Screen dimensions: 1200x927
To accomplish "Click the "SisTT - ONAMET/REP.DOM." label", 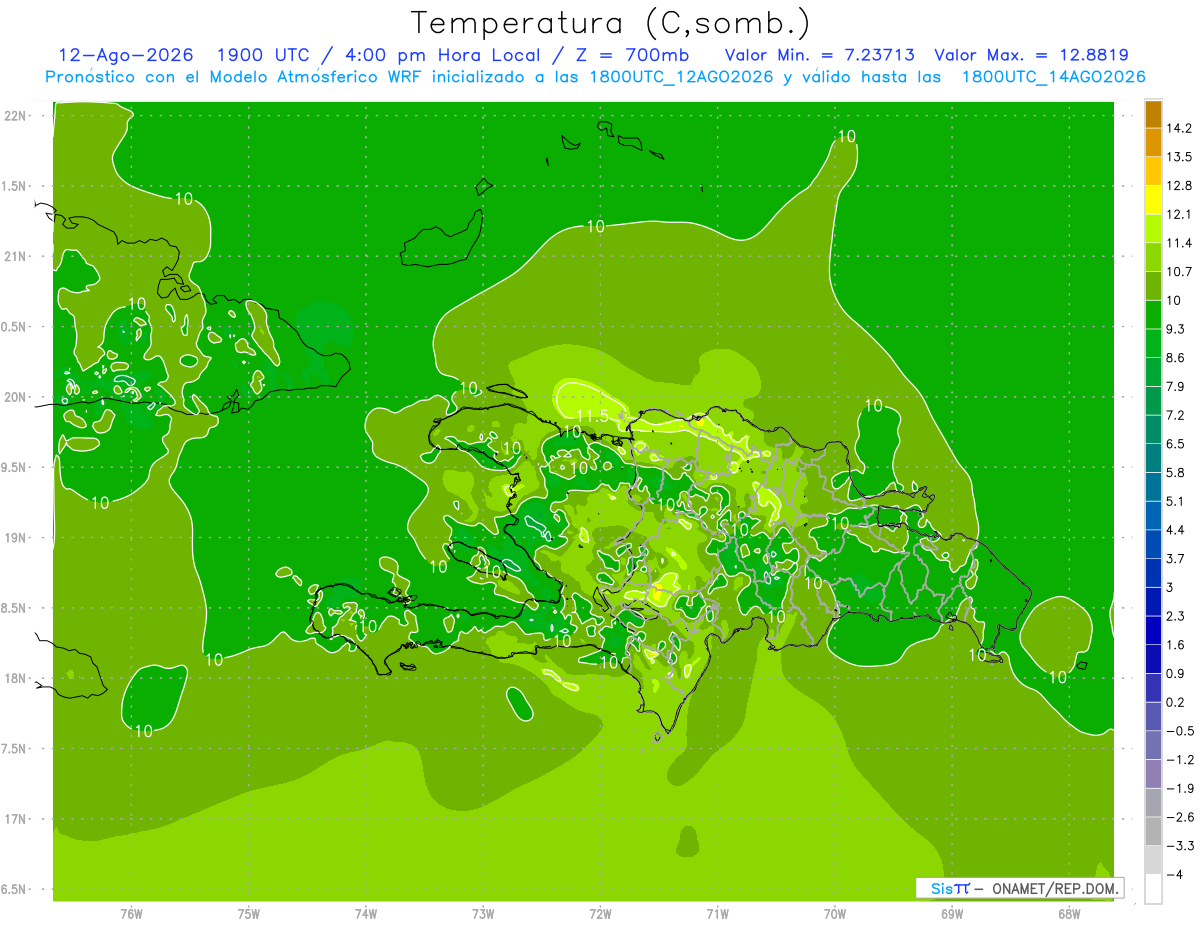I will [x=1020, y=888].
